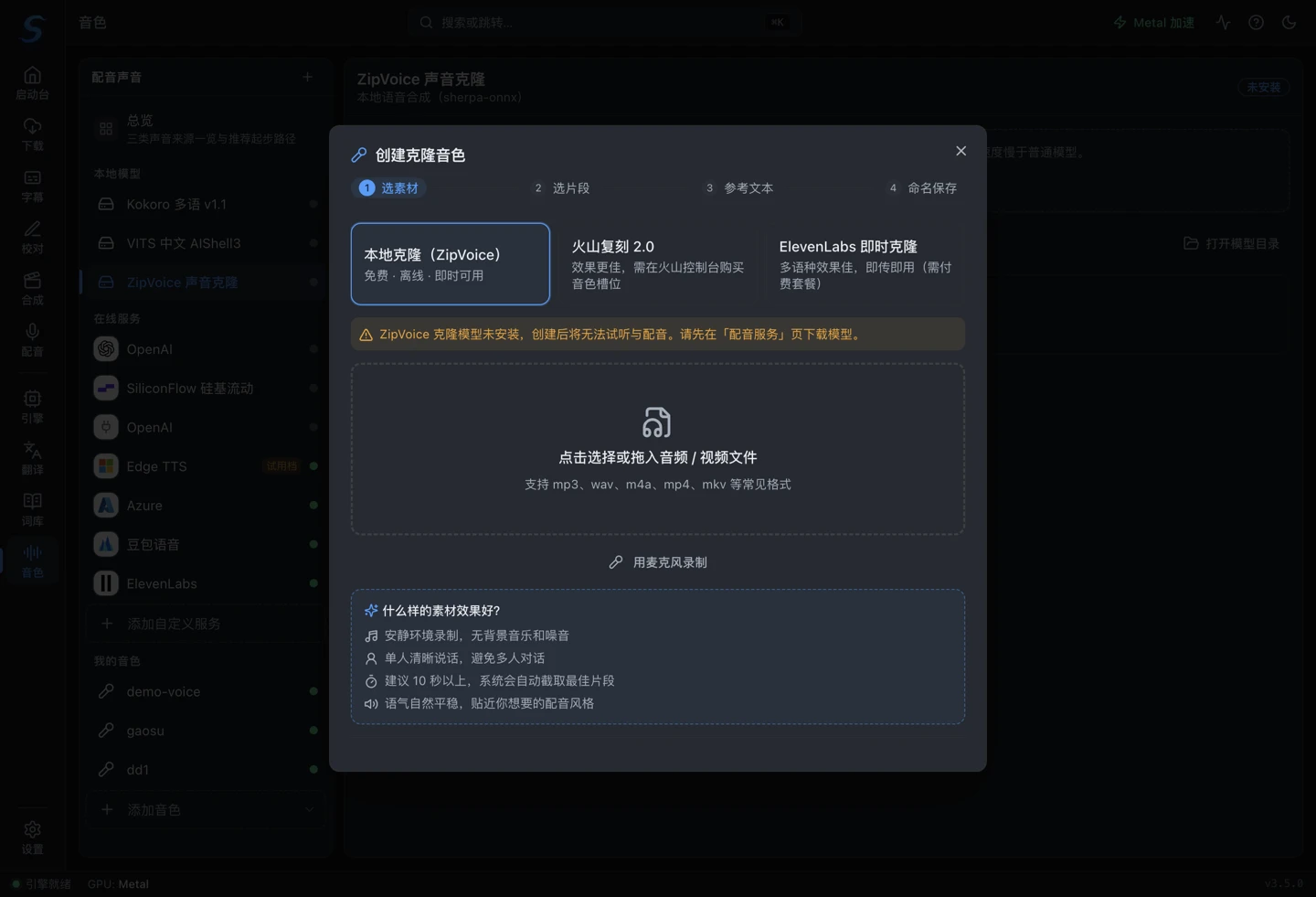The image size is (1316, 897).
Task: Click the Edge TTS logo icon
Action: point(106,466)
